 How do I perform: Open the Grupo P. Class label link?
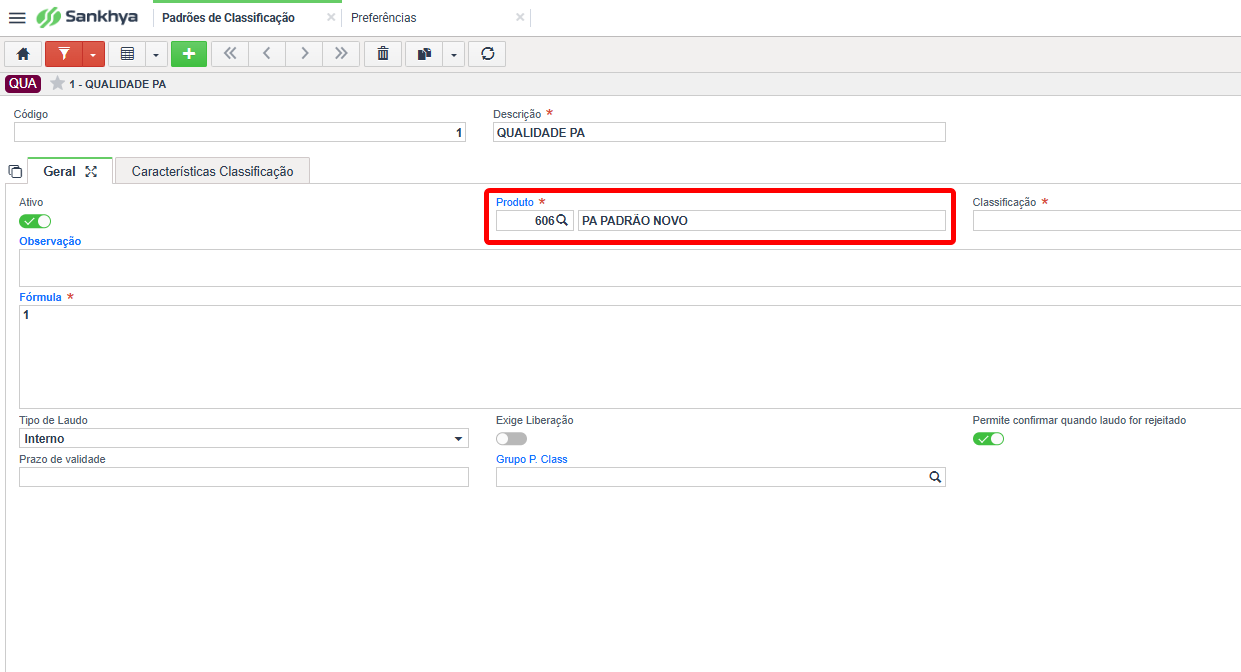pyautogui.click(x=532, y=459)
